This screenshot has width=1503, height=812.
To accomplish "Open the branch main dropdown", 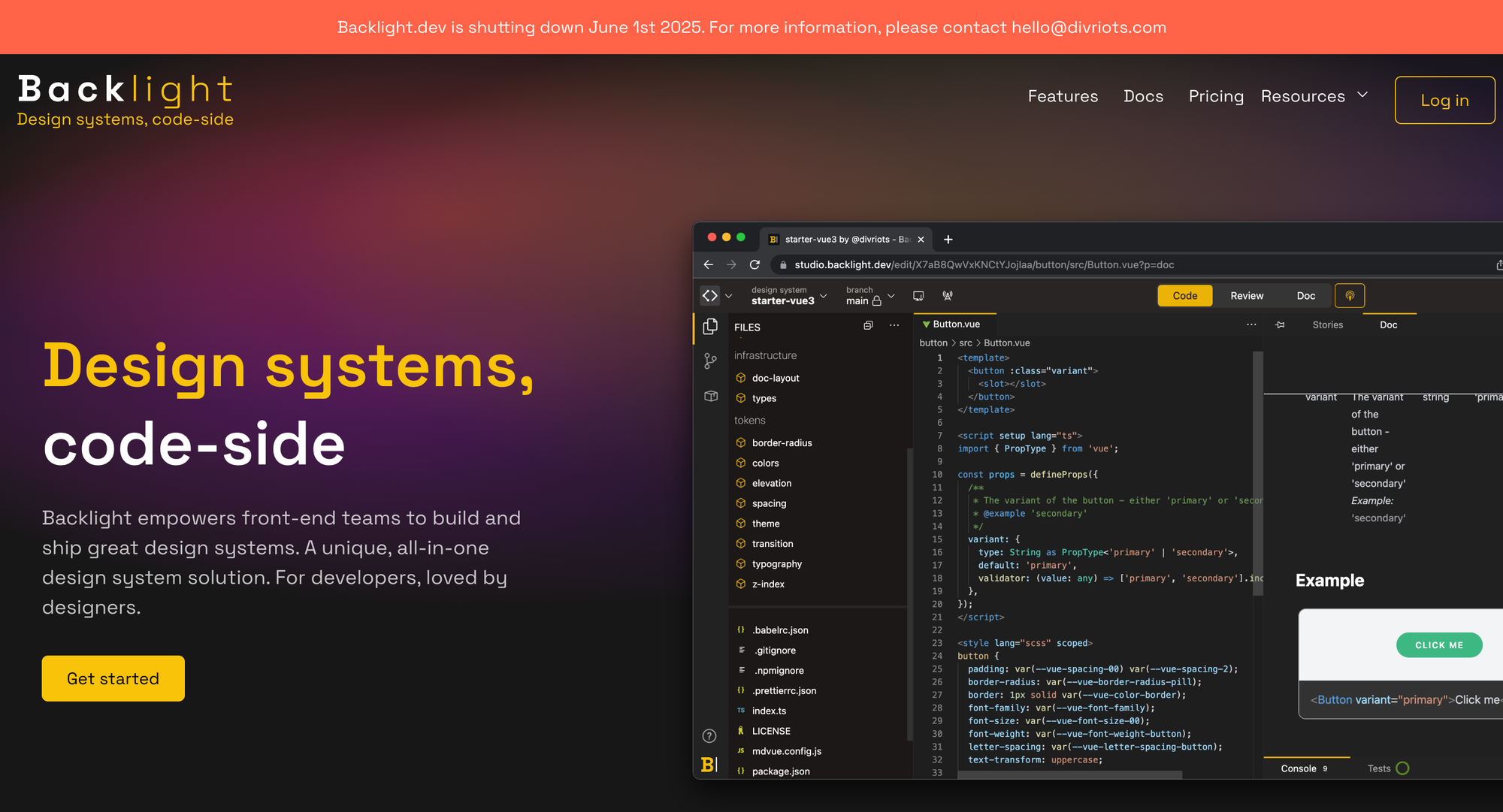I will point(891,297).
